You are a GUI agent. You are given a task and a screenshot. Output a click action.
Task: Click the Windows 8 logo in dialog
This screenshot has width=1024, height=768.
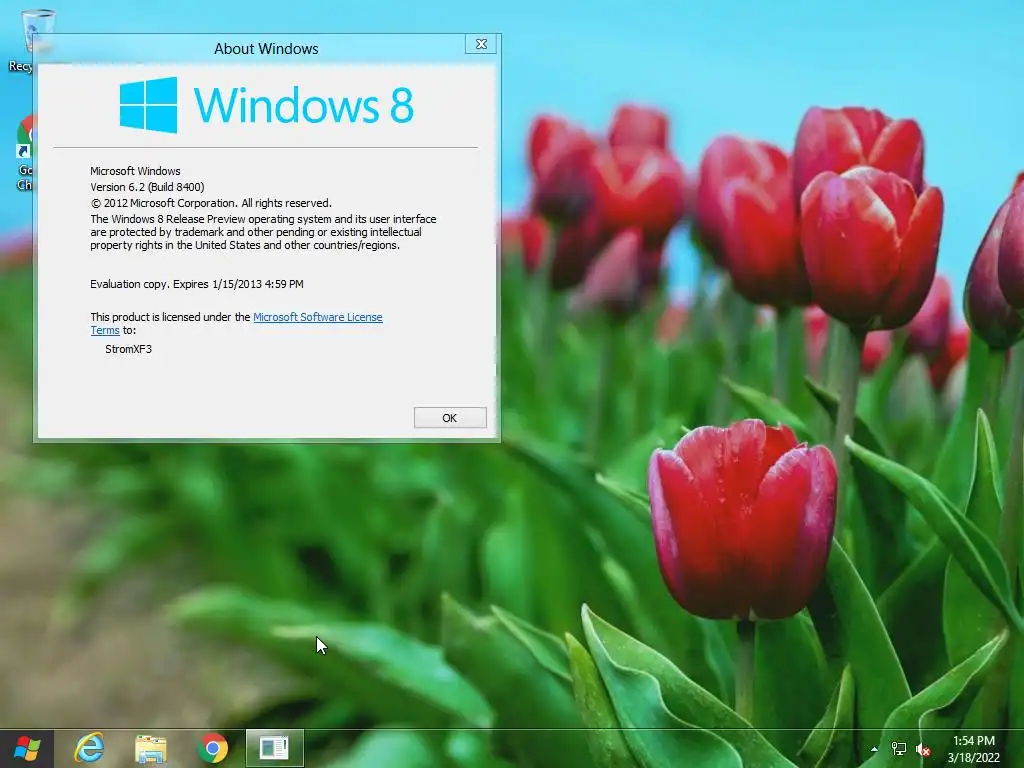[x=266, y=105]
